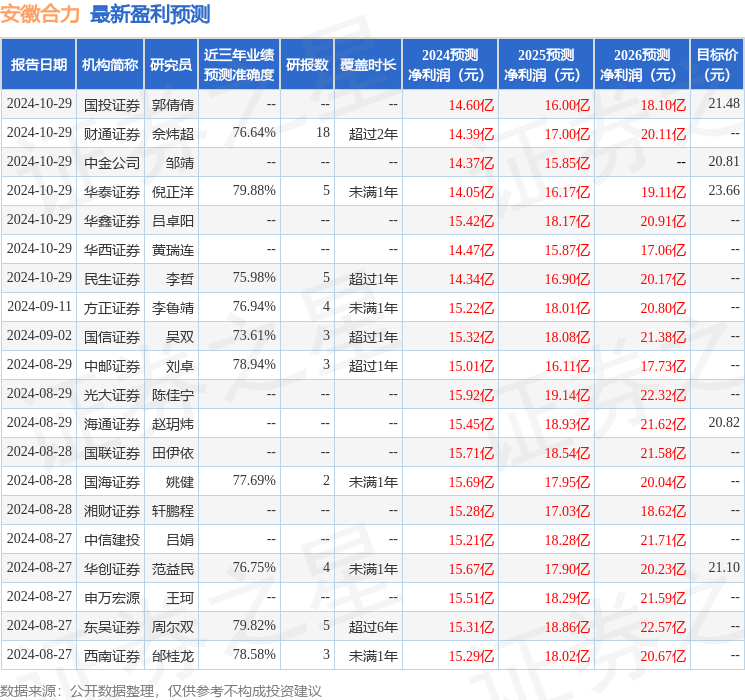This screenshot has height=700, width=745.
Task: Click the 2024预测净利润 column header
Action: tap(450, 65)
